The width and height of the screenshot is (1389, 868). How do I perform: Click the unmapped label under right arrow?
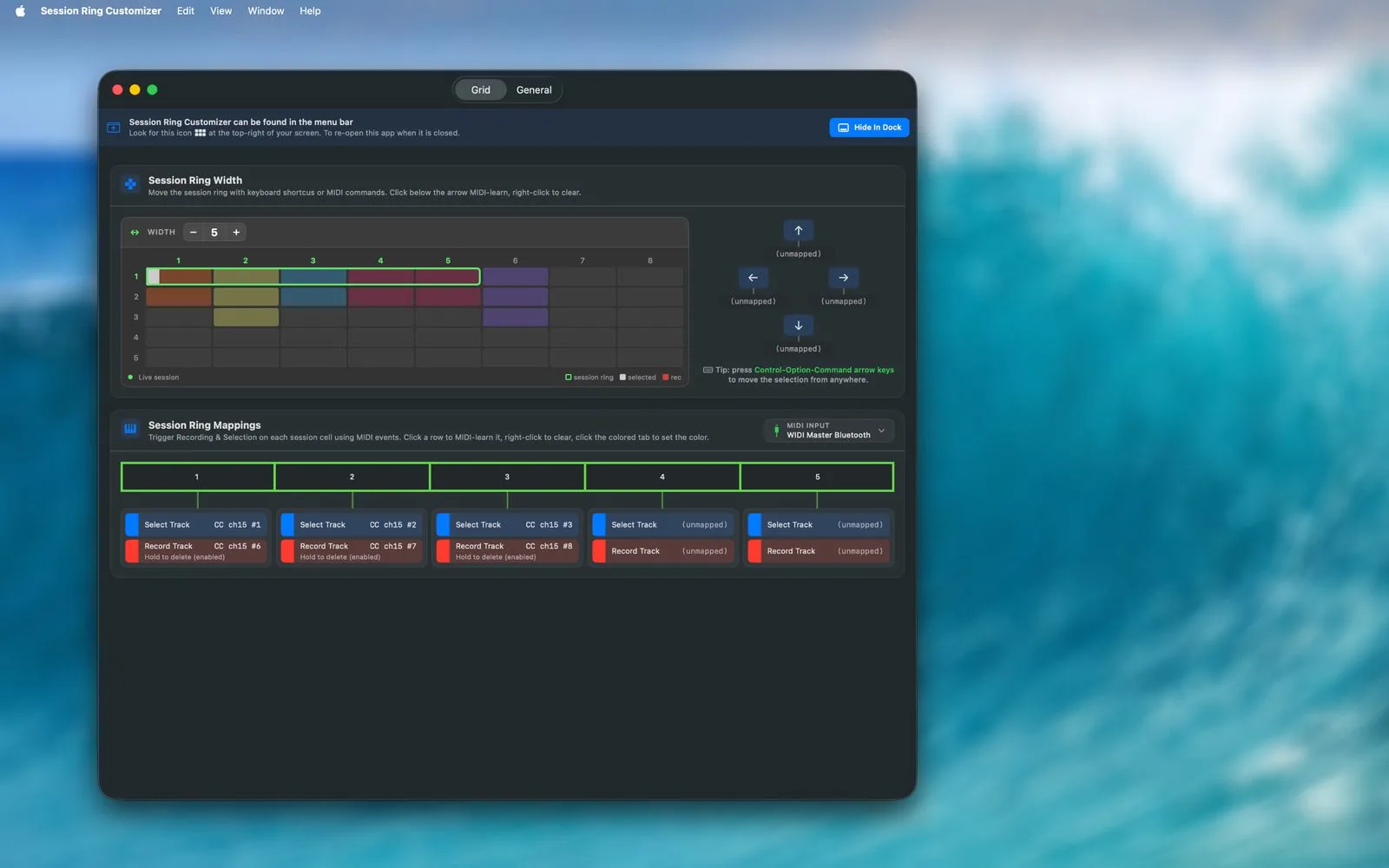(x=843, y=302)
